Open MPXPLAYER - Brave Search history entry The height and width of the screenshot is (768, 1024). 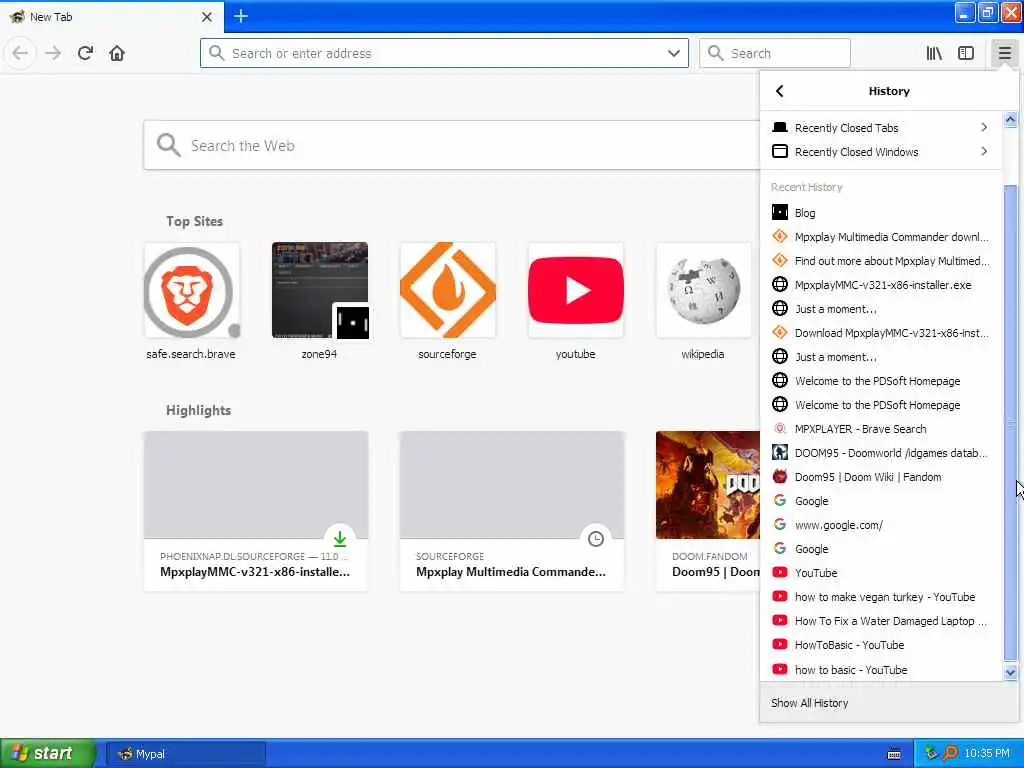pos(880,428)
